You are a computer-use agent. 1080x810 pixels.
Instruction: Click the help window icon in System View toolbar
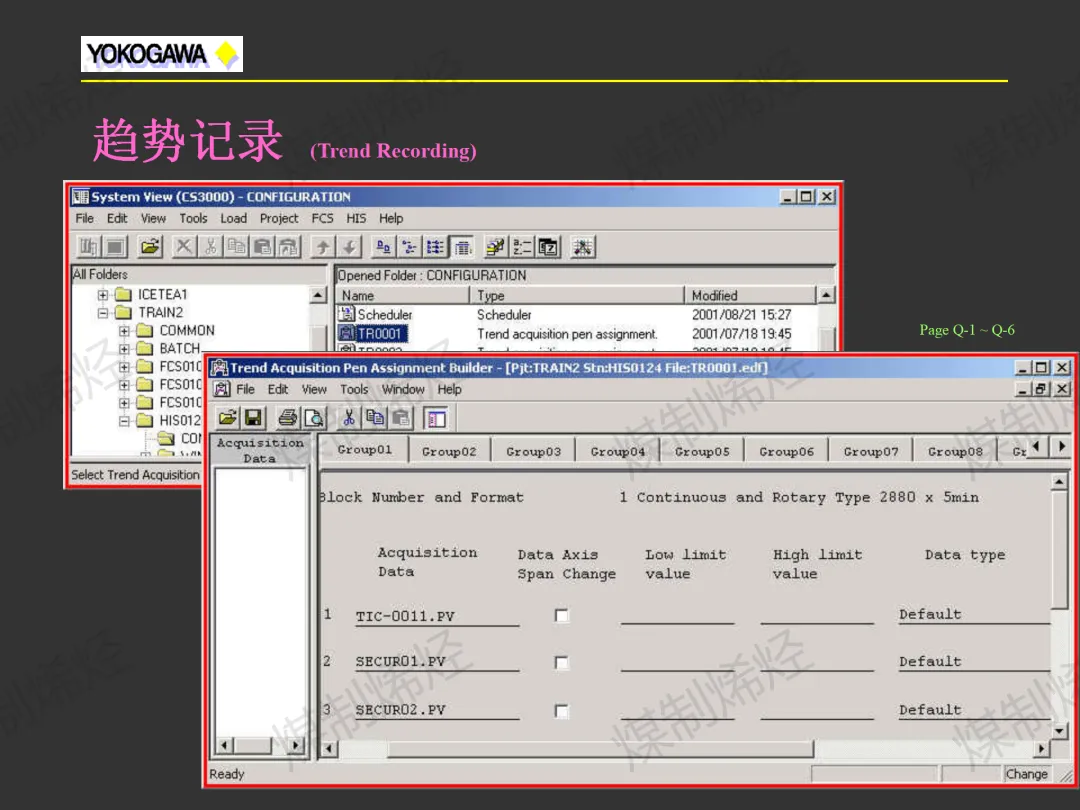tap(548, 247)
